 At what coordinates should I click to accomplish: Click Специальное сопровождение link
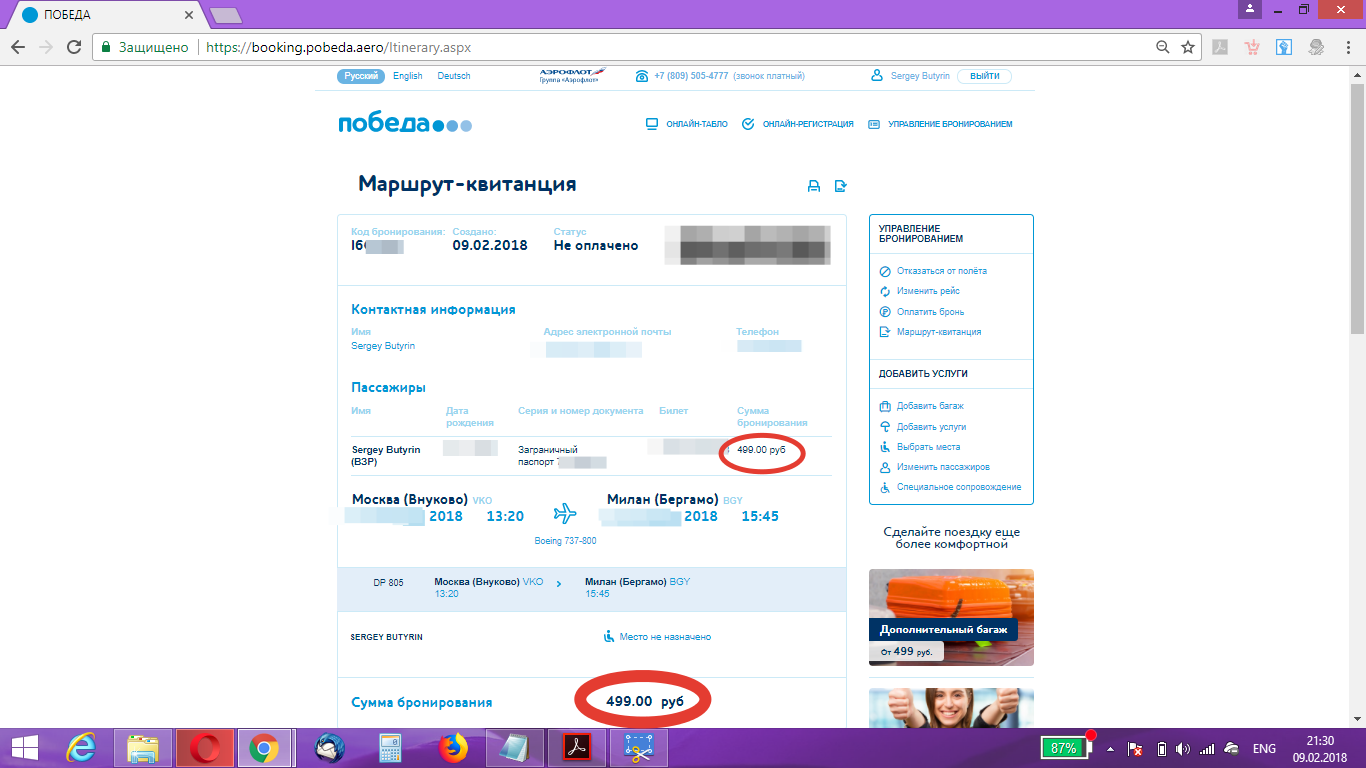click(x=958, y=487)
